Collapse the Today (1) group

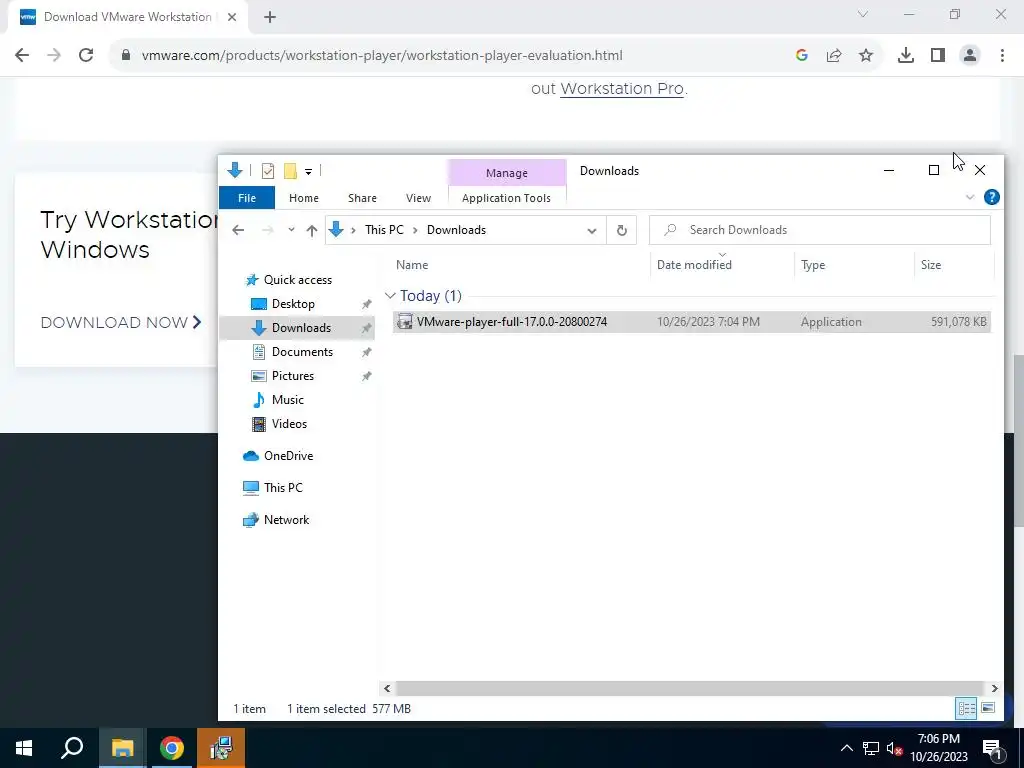pyautogui.click(x=391, y=296)
